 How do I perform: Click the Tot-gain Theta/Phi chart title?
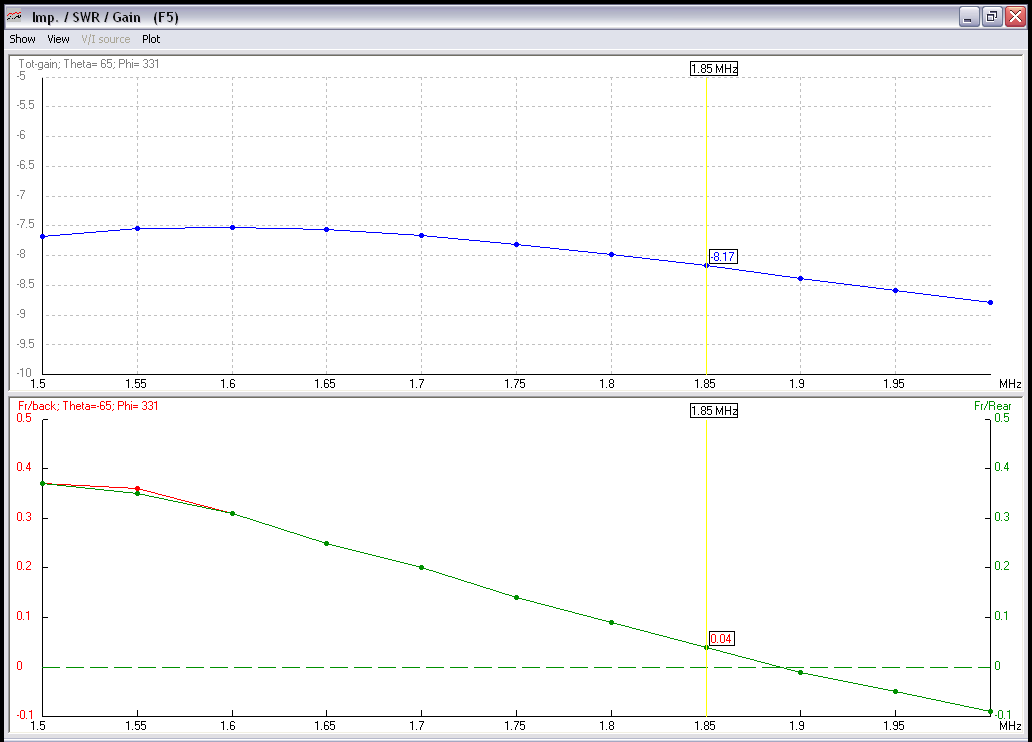89,64
